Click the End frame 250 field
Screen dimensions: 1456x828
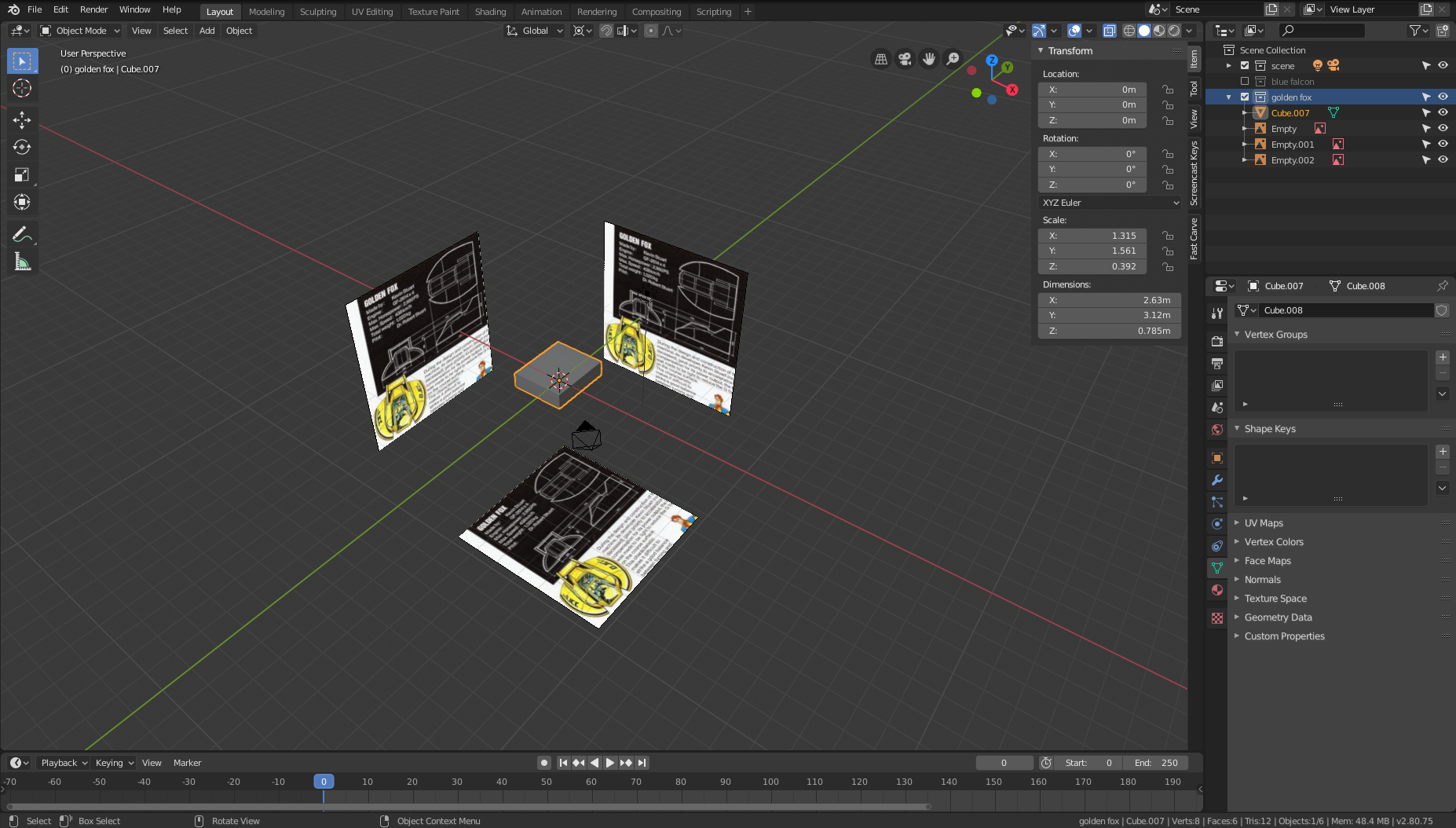1155,763
